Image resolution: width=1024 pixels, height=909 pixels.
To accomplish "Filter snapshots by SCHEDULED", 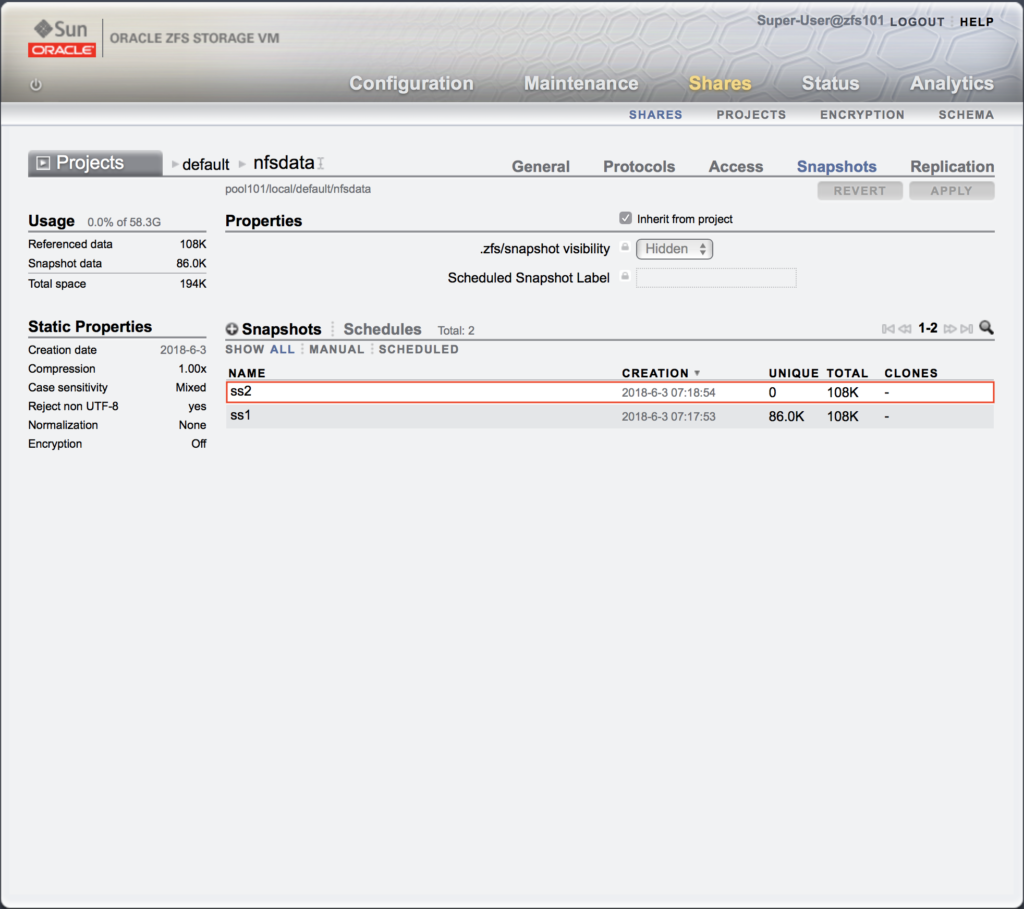I will [419, 349].
